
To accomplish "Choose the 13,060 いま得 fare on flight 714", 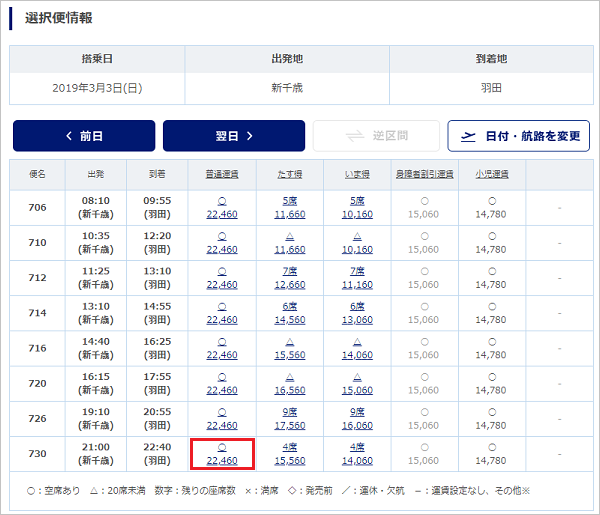I will point(357,320).
